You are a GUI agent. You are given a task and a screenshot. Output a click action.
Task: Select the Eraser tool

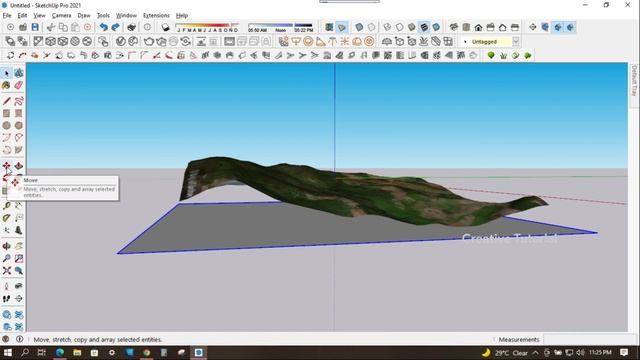pos(19,85)
